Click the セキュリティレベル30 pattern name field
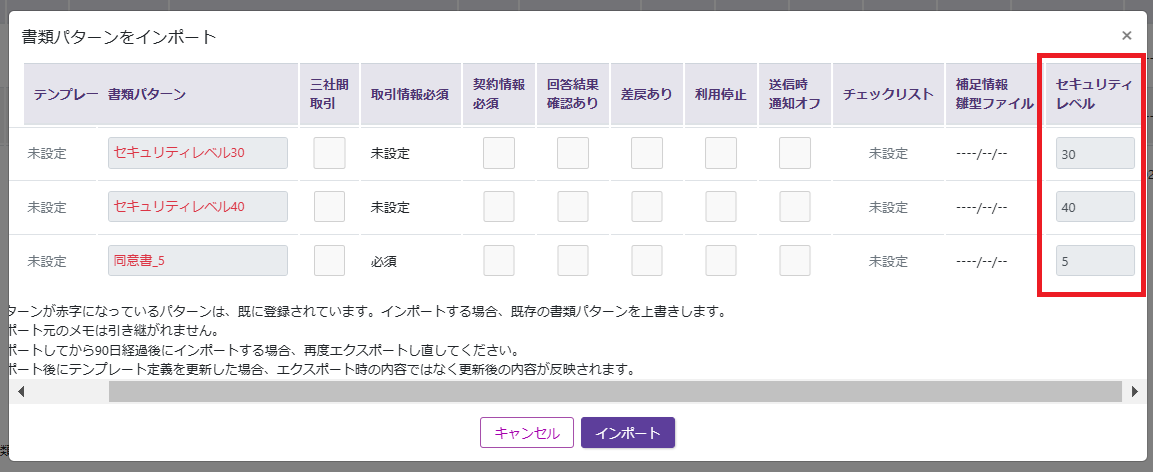The width and height of the screenshot is (1153, 472). pyautogui.click(x=198, y=153)
